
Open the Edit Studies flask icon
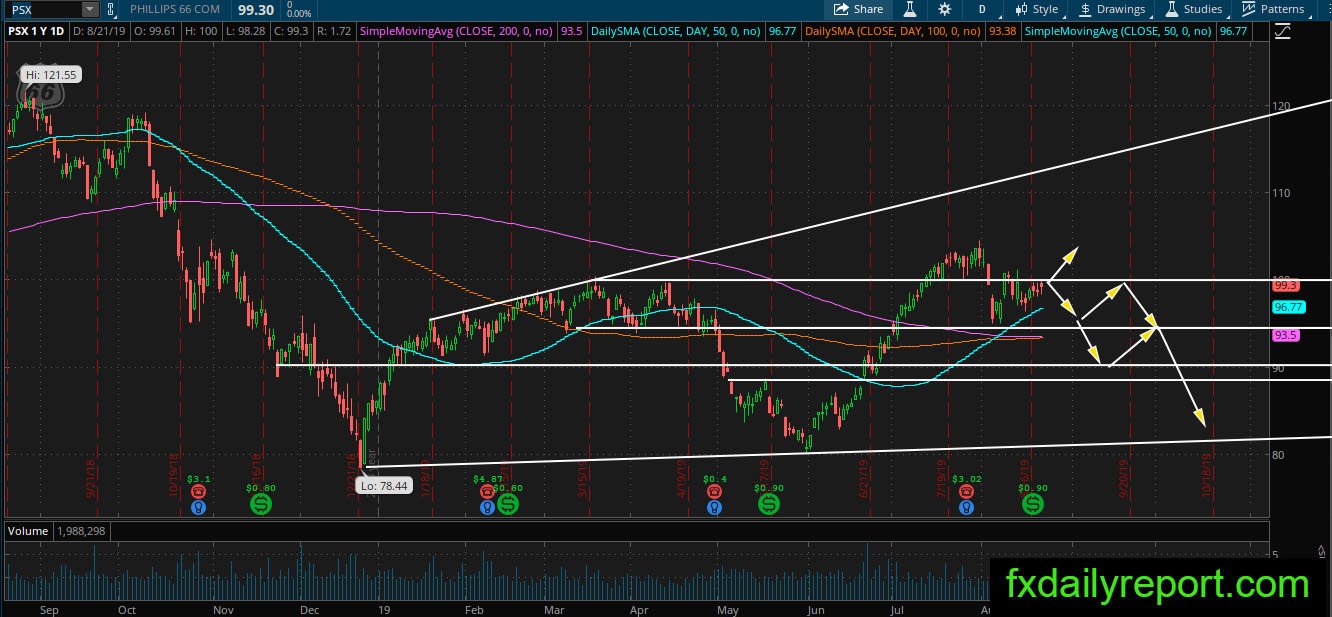910,9
